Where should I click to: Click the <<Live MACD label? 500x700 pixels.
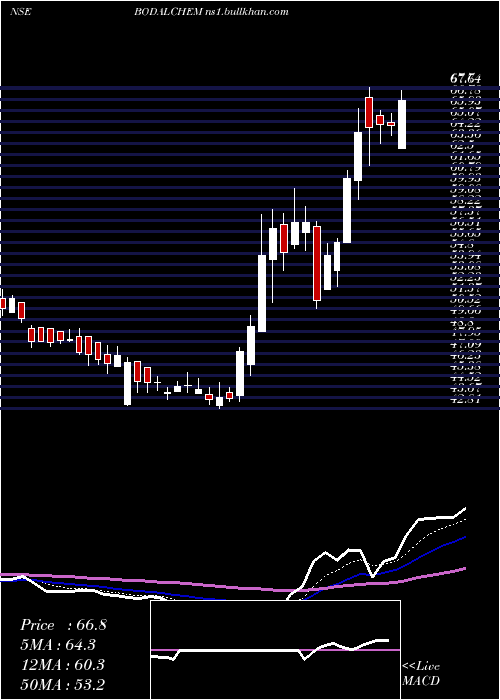(421, 674)
